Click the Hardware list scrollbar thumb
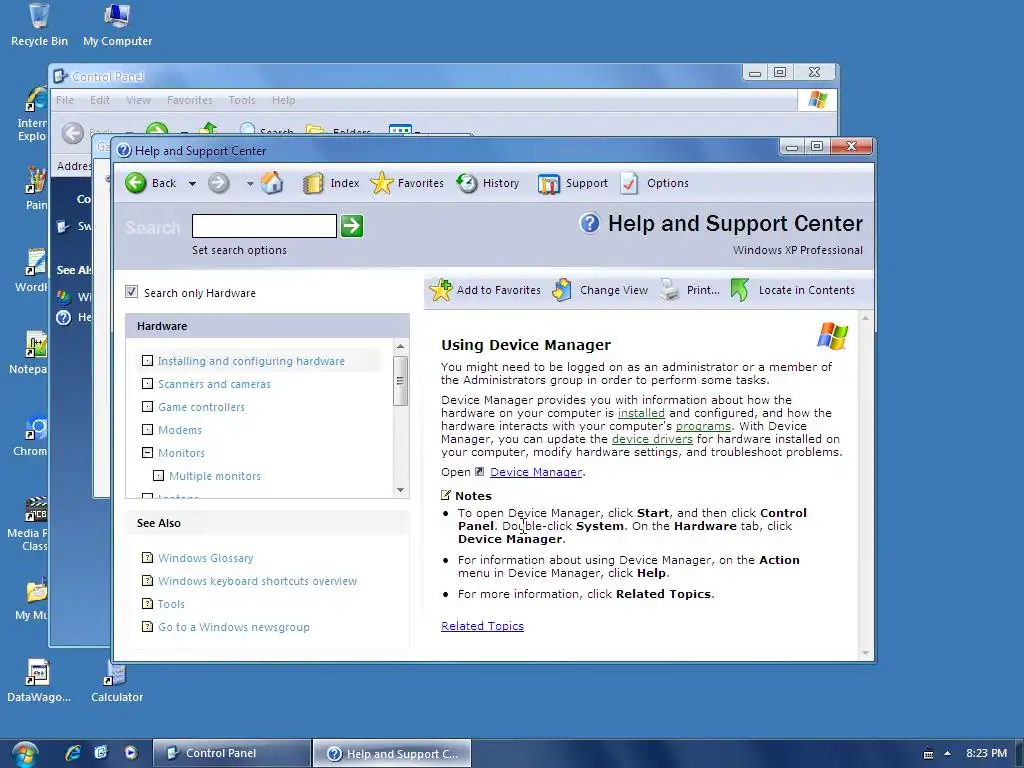 [400, 381]
